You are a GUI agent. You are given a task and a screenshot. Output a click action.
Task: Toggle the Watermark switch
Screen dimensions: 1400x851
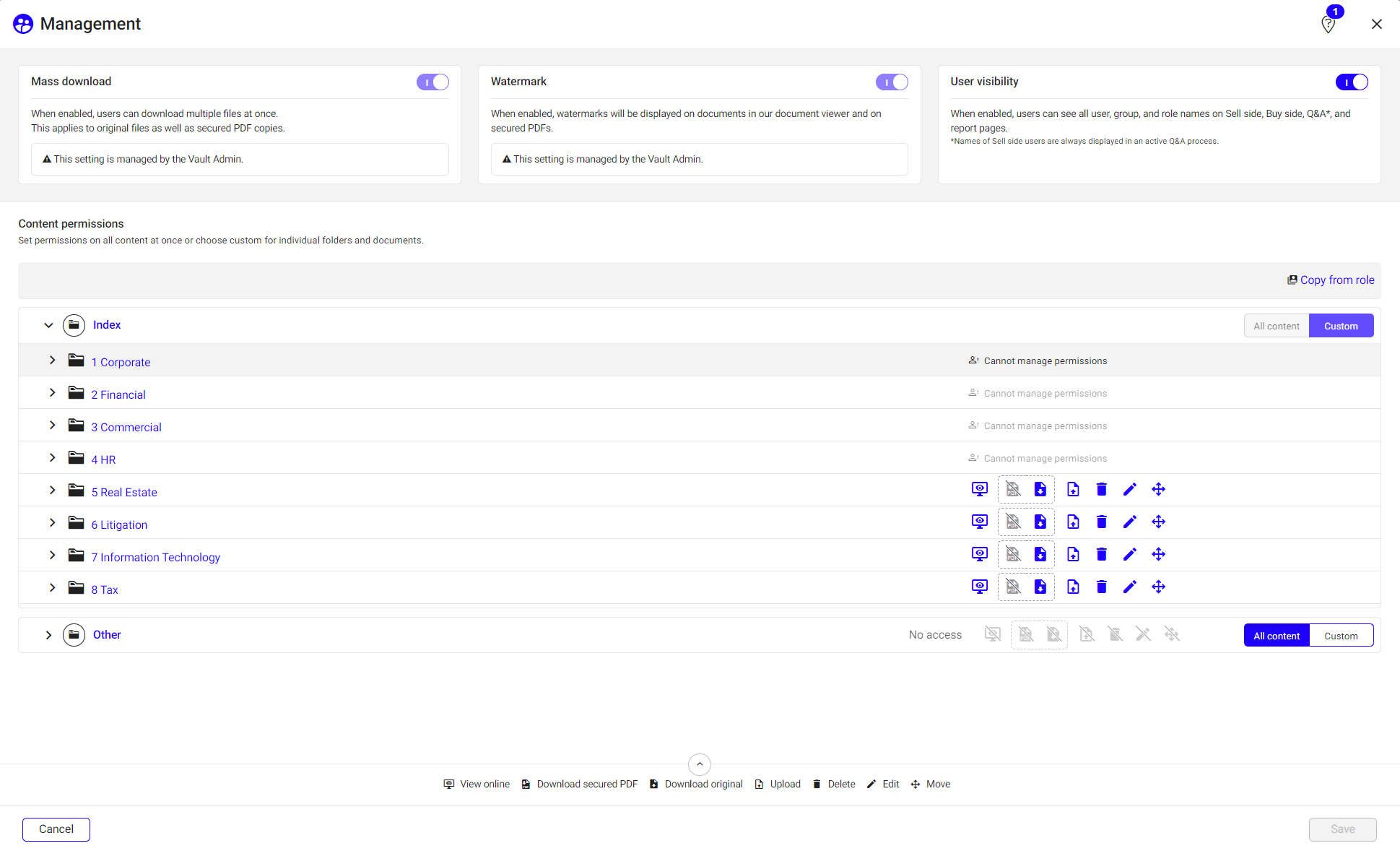pos(892,82)
